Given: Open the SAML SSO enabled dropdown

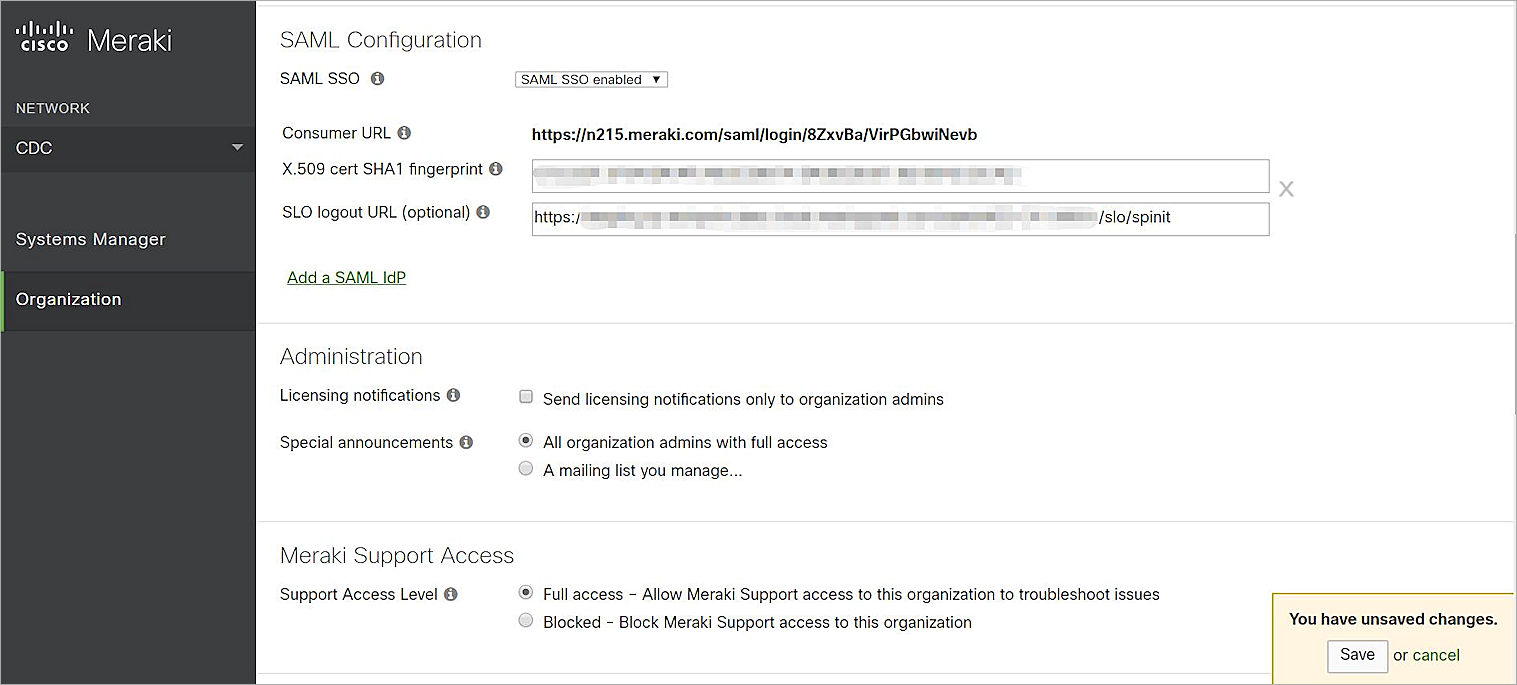Looking at the screenshot, I should point(591,79).
